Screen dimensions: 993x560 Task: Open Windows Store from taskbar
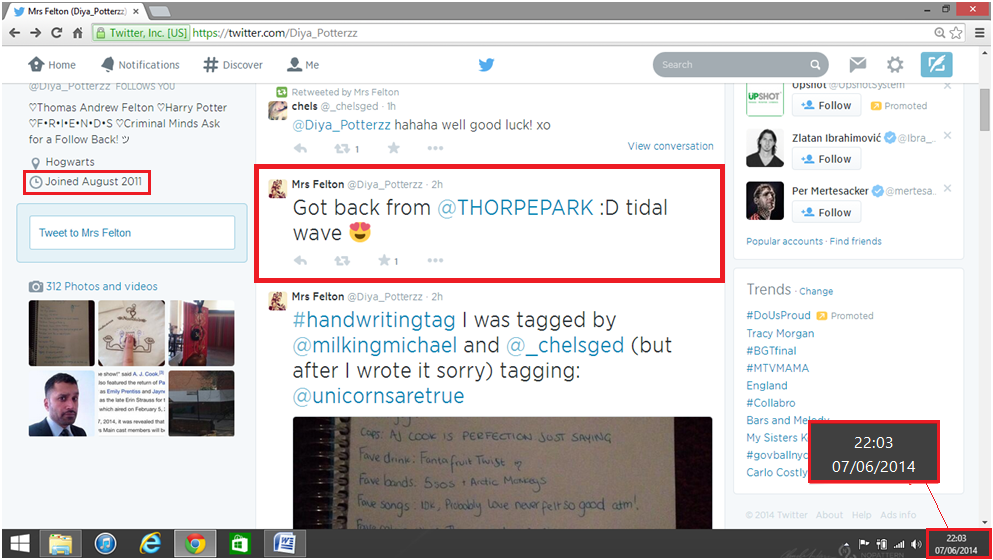click(x=239, y=544)
